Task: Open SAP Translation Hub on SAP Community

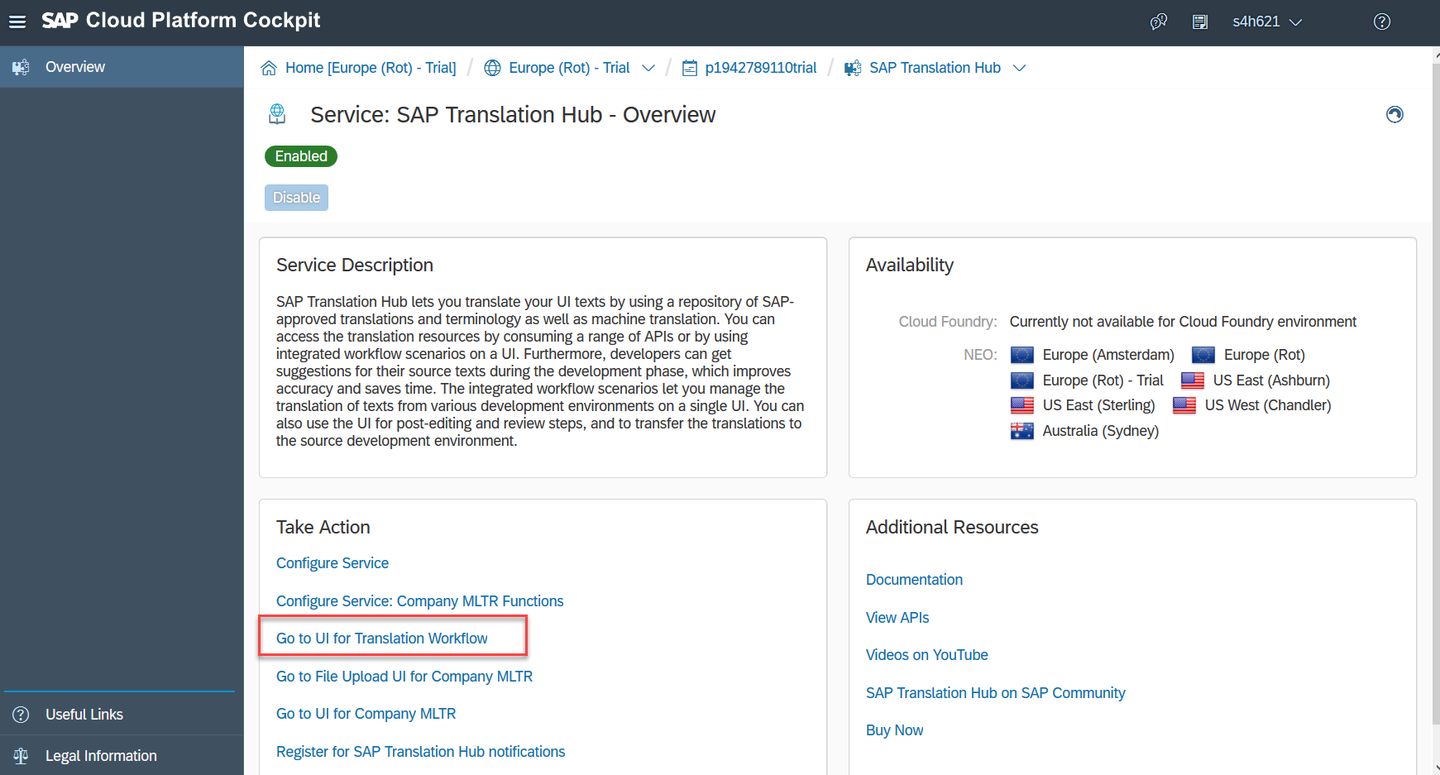Action: [995, 693]
